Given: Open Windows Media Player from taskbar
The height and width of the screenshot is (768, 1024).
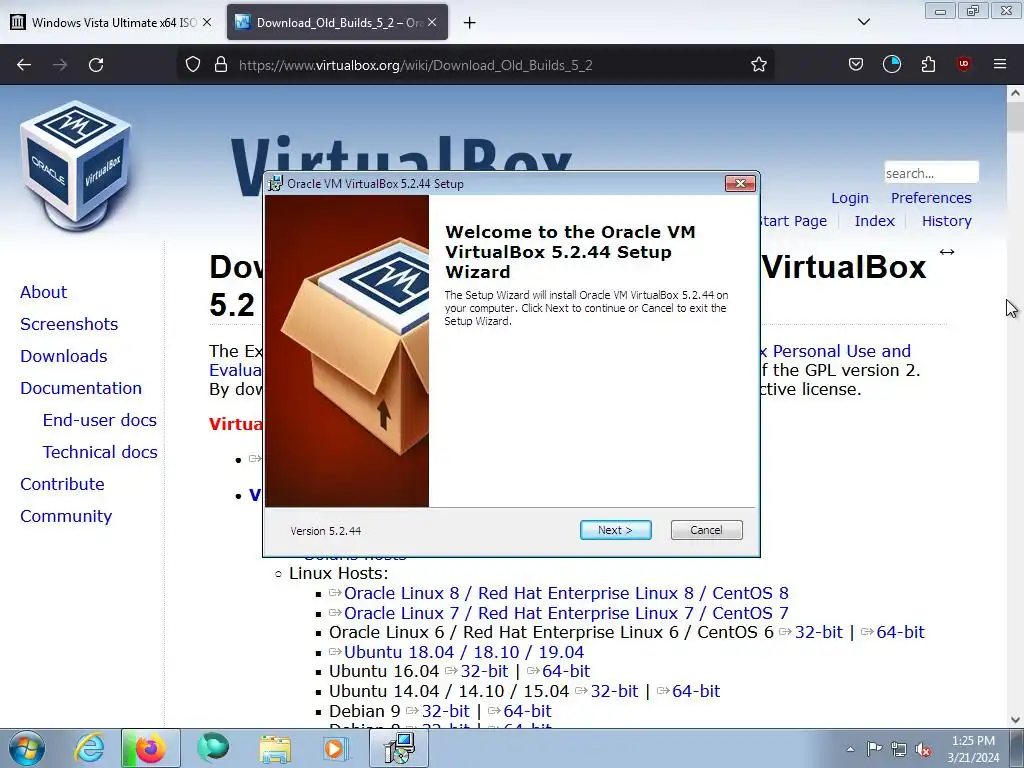Looking at the screenshot, I should [x=337, y=748].
